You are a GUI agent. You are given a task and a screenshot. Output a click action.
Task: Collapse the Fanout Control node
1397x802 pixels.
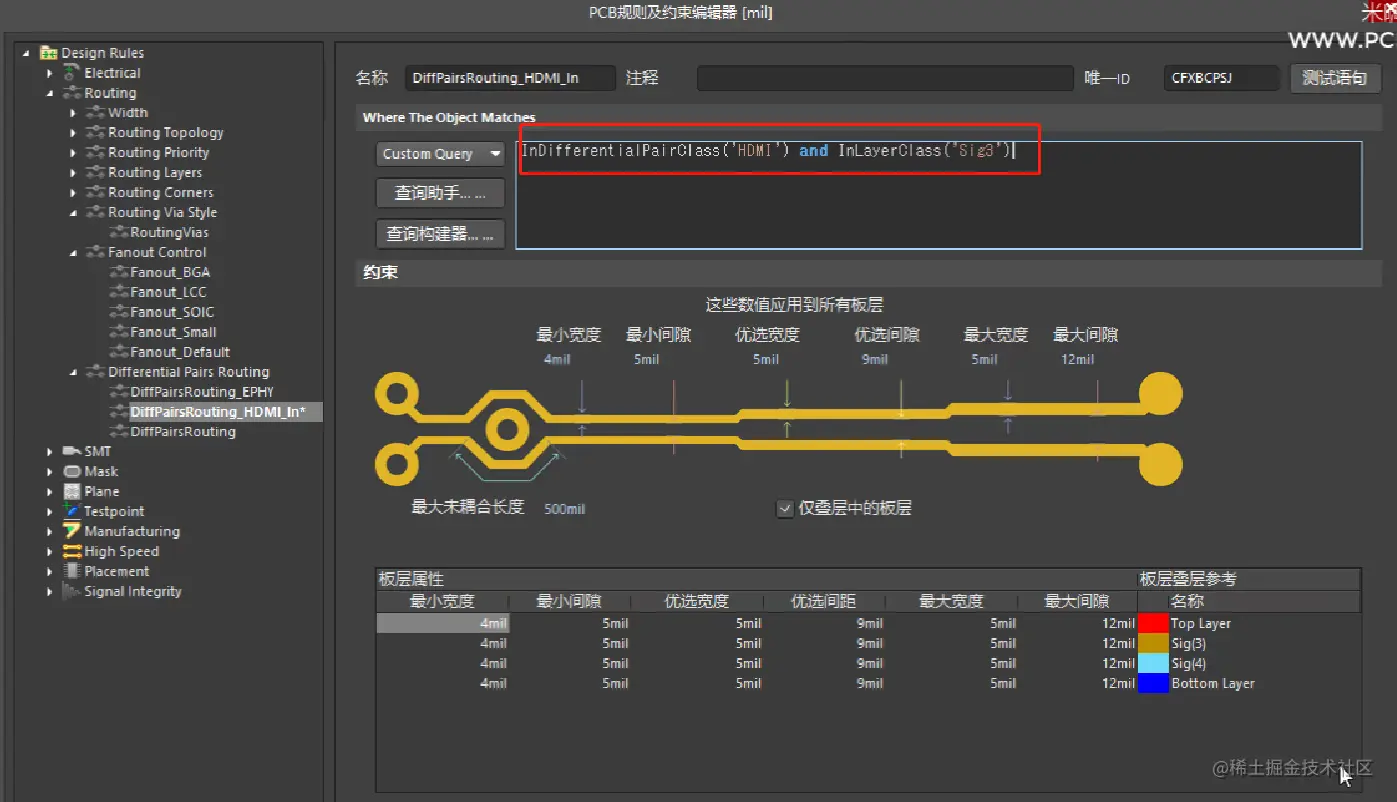(x=74, y=253)
